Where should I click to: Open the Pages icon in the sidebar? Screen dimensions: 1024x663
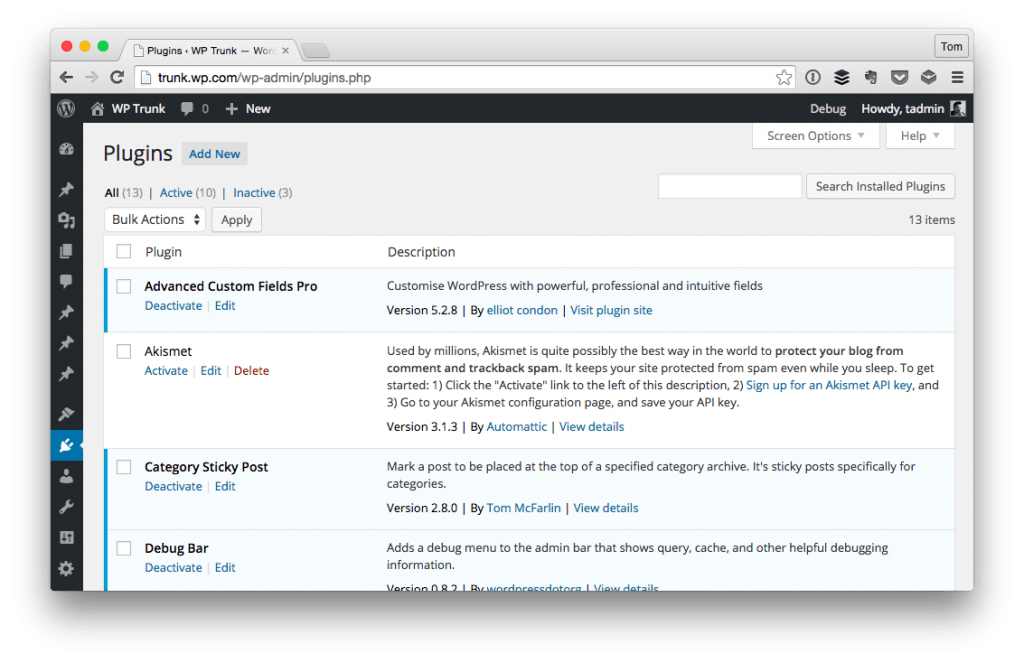(67, 251)
